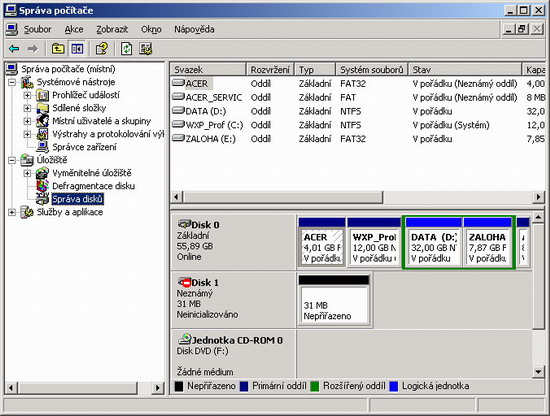Click the Back arrow toolbar icon
550x416 pixels.
(x=14, y=49)
